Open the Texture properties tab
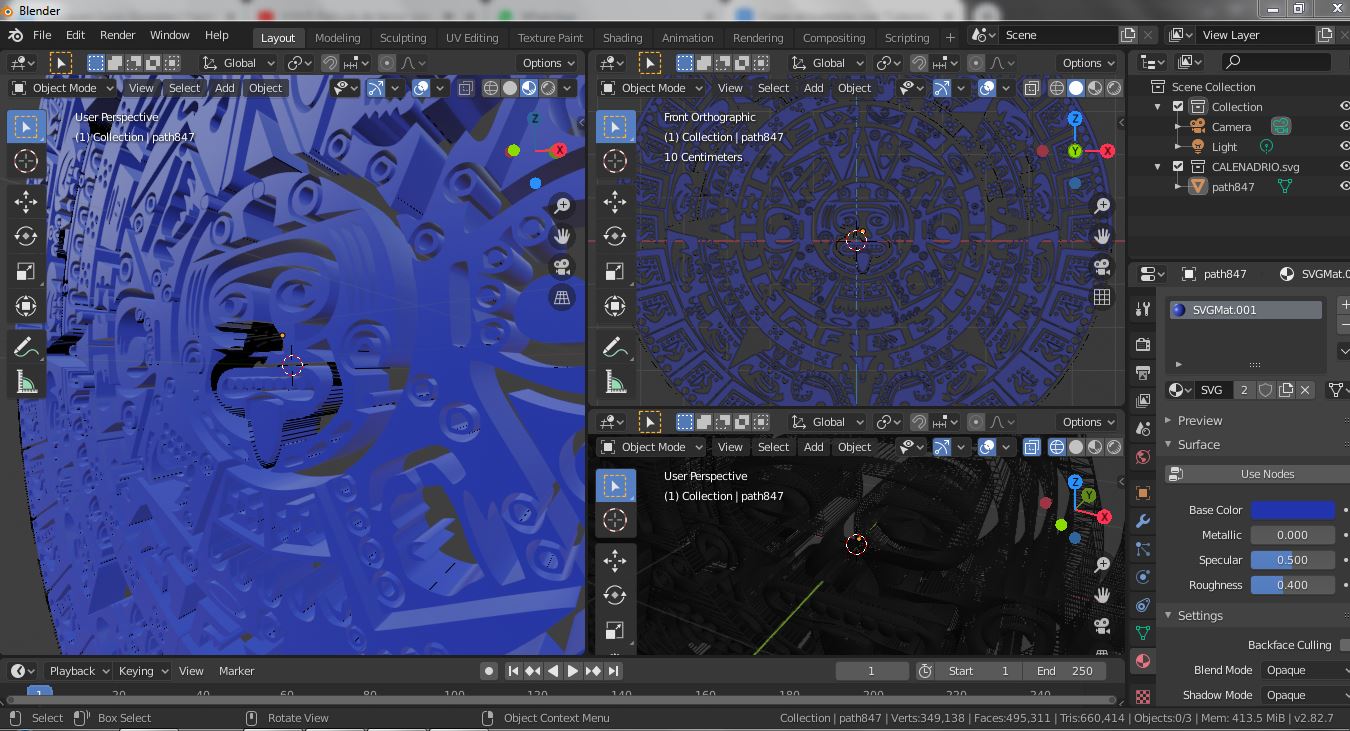 point(1143,696)
